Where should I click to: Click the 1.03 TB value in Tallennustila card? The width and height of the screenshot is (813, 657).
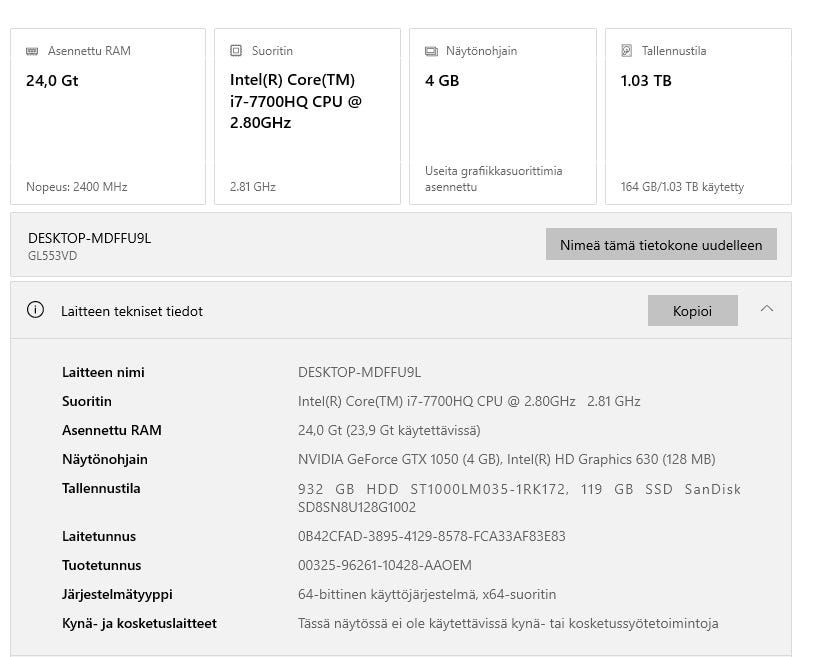coord(646,81)
